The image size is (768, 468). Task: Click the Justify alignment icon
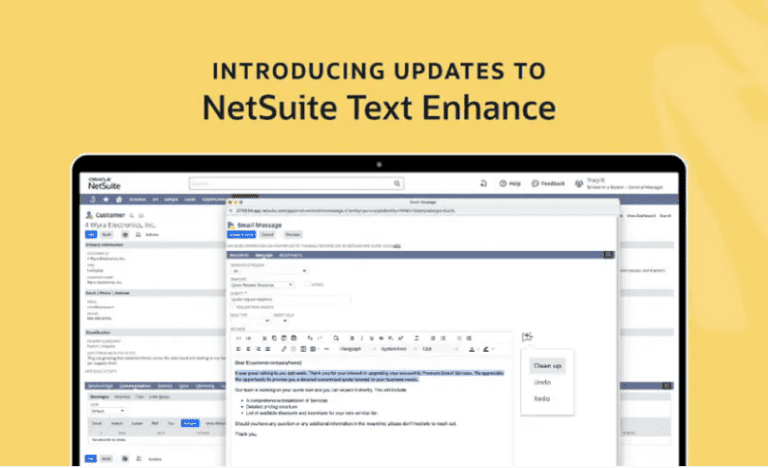coord(267,349)
